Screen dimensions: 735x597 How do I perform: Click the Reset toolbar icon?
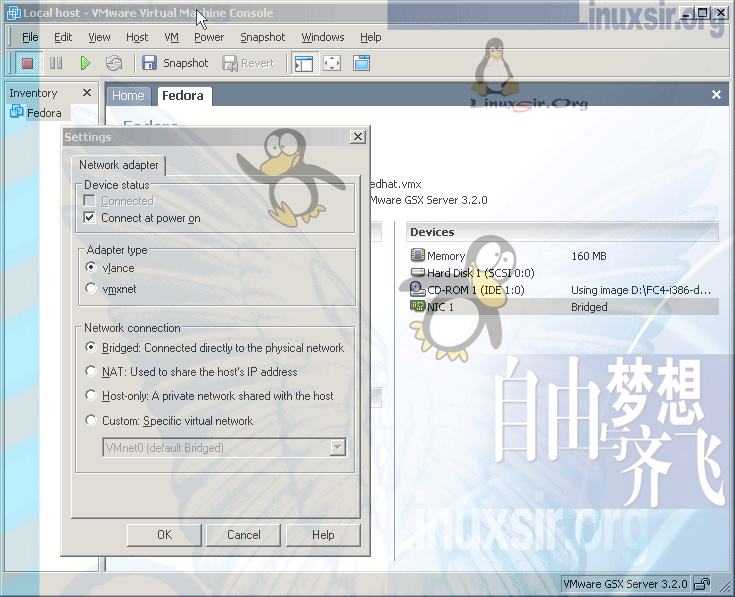114,63
